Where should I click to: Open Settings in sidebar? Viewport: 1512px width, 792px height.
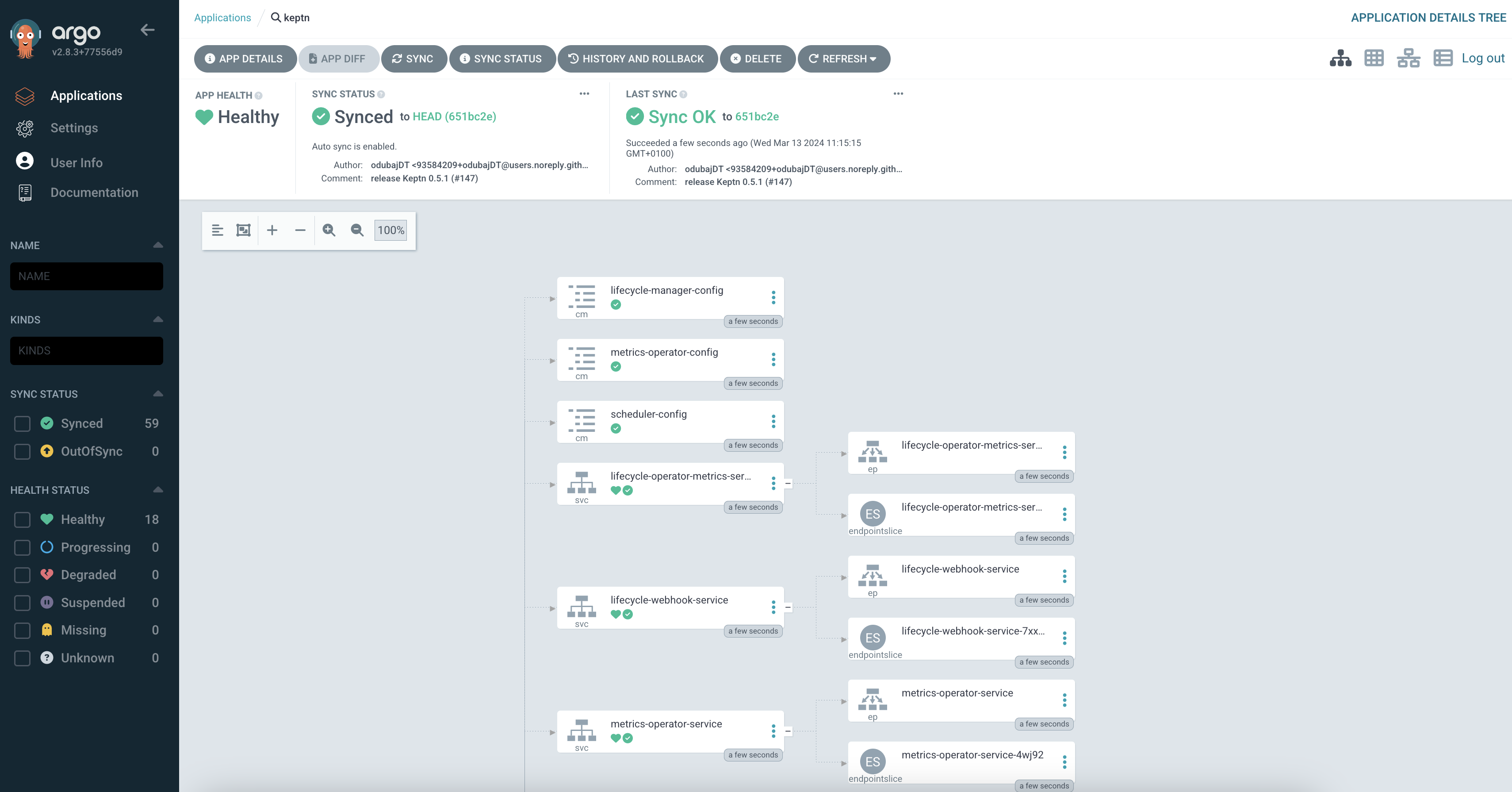point(74,128)
